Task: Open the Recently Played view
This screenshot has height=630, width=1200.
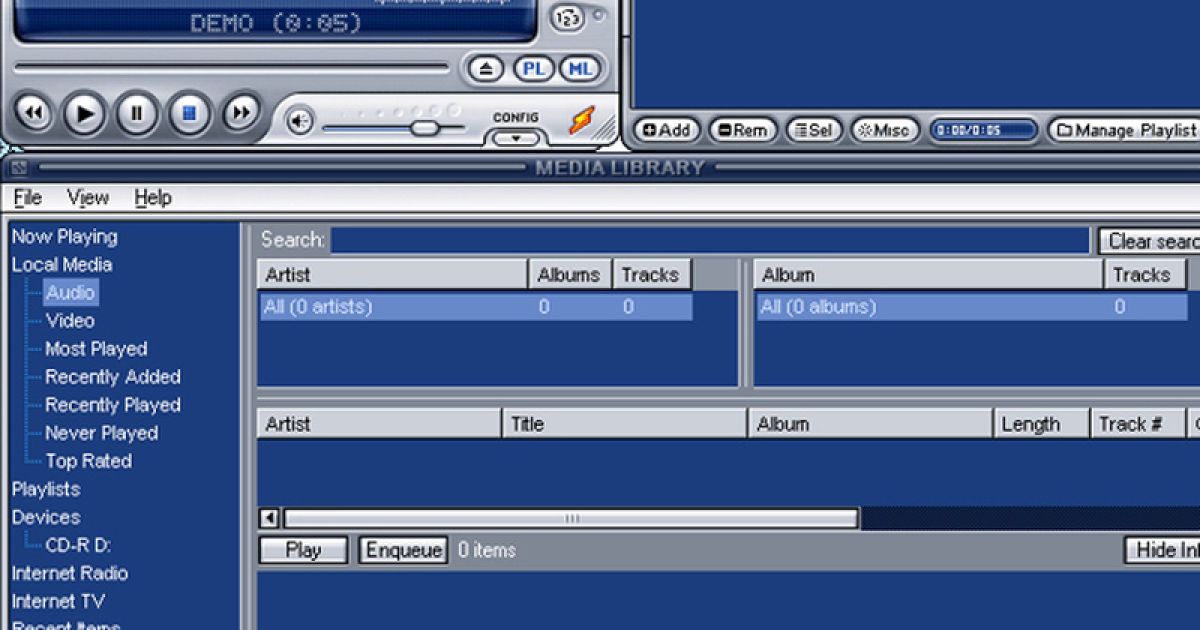Action: click(113, 405)
